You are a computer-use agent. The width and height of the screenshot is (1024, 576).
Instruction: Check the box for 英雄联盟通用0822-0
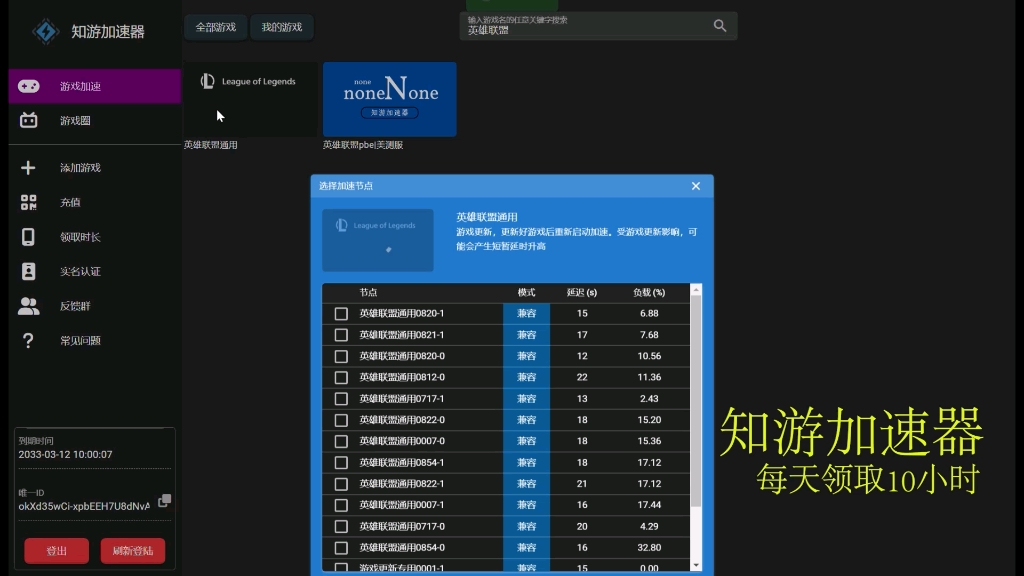pyautogui.click(x=341, y=420)
